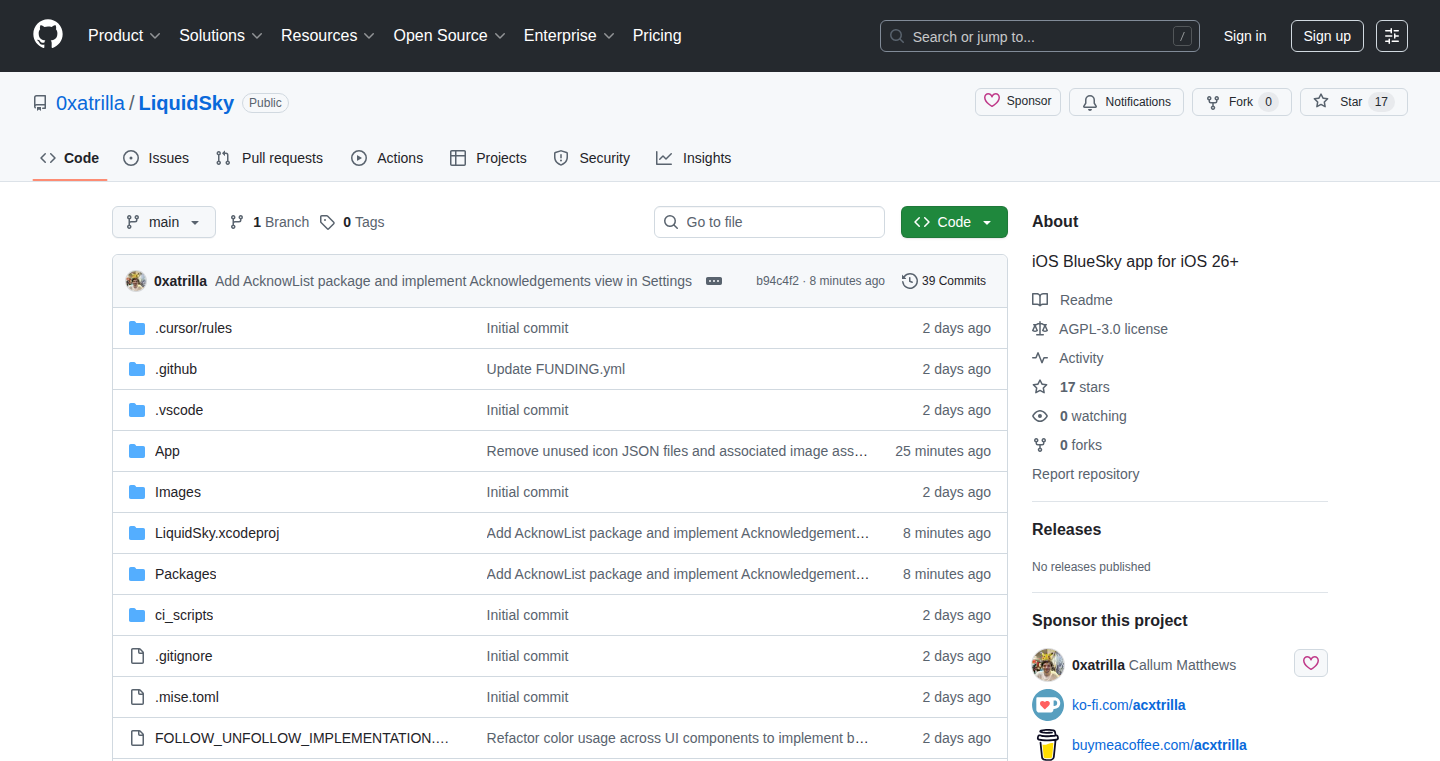Screen dimensions: 1440x761
Task: Click the .gitignore file icon
Action: coord(137,656)
